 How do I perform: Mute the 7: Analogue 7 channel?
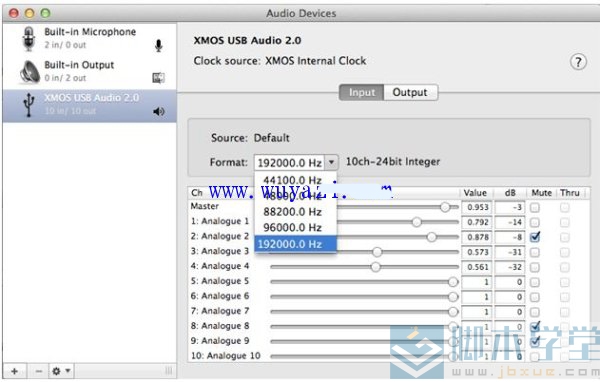[535, 312]
